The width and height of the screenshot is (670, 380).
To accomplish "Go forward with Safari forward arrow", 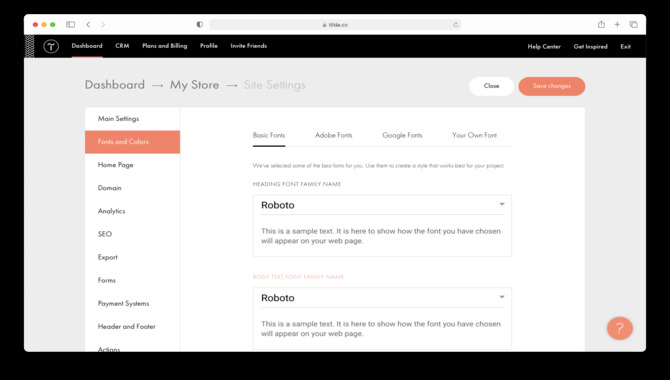I will point(103,24).
